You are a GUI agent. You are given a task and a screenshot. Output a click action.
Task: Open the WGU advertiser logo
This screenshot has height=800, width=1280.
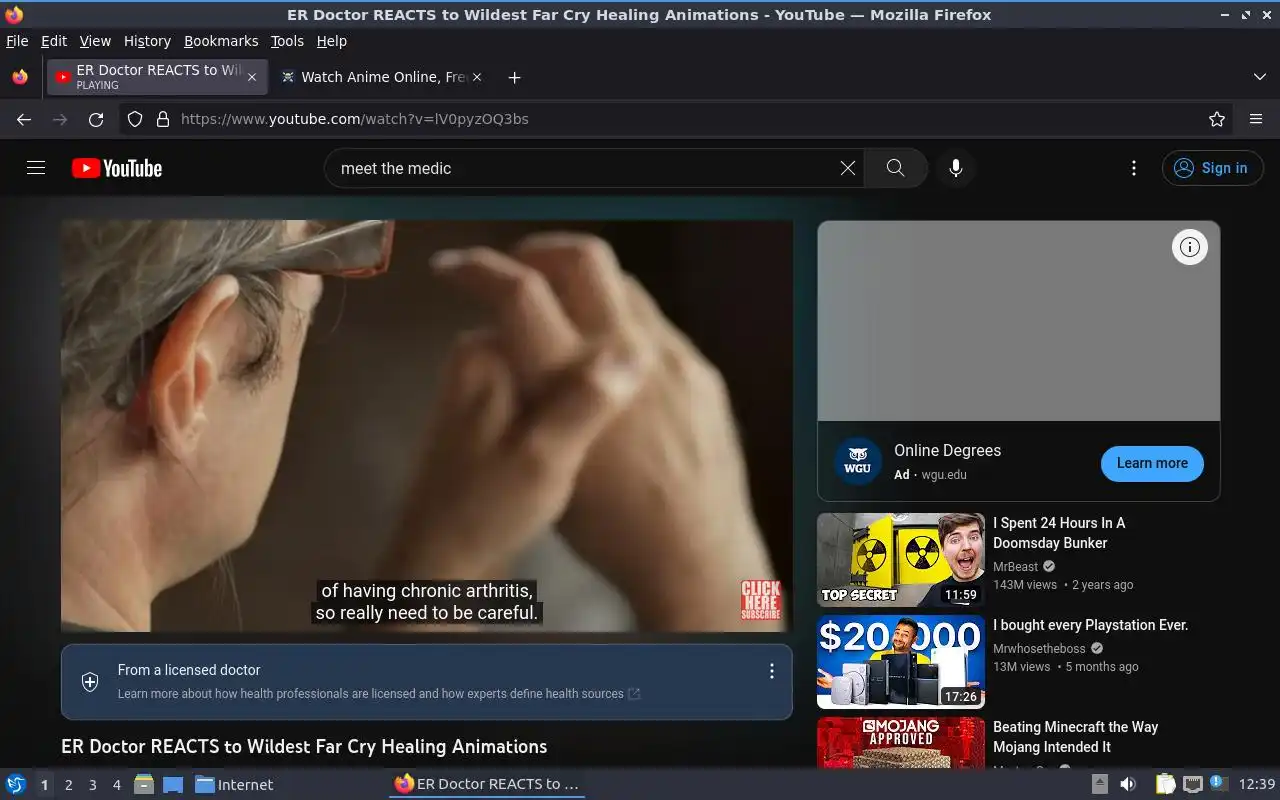pyautogui.click(x=857, y=462)
